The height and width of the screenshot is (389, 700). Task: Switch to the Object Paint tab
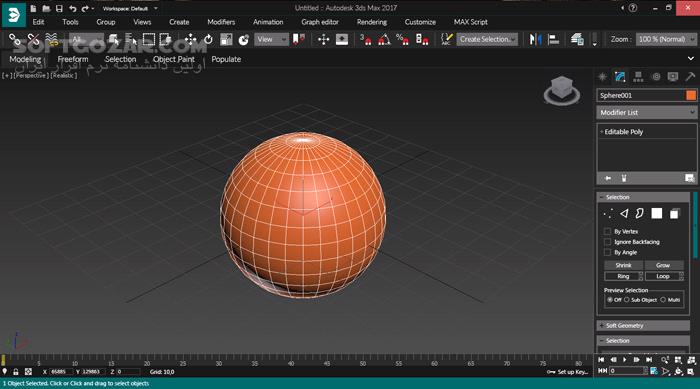click(x=174, y=59)
